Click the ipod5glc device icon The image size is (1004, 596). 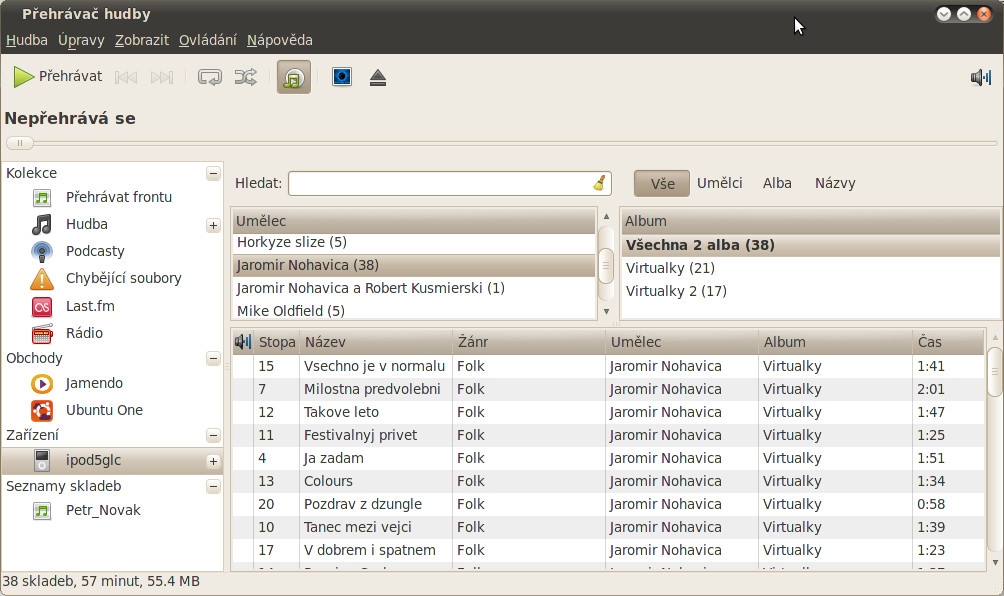pos(42,460)
